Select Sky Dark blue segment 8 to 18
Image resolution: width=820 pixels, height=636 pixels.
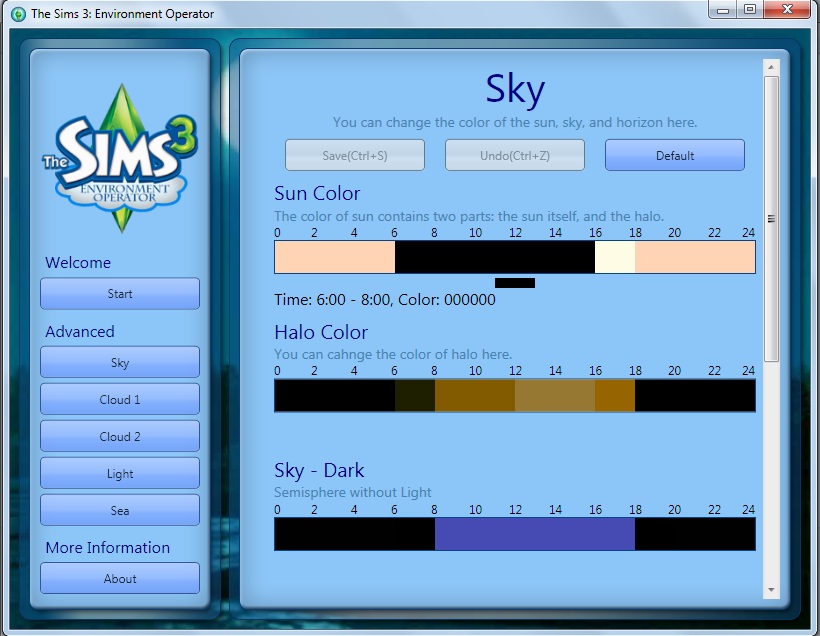click(535, 534)
